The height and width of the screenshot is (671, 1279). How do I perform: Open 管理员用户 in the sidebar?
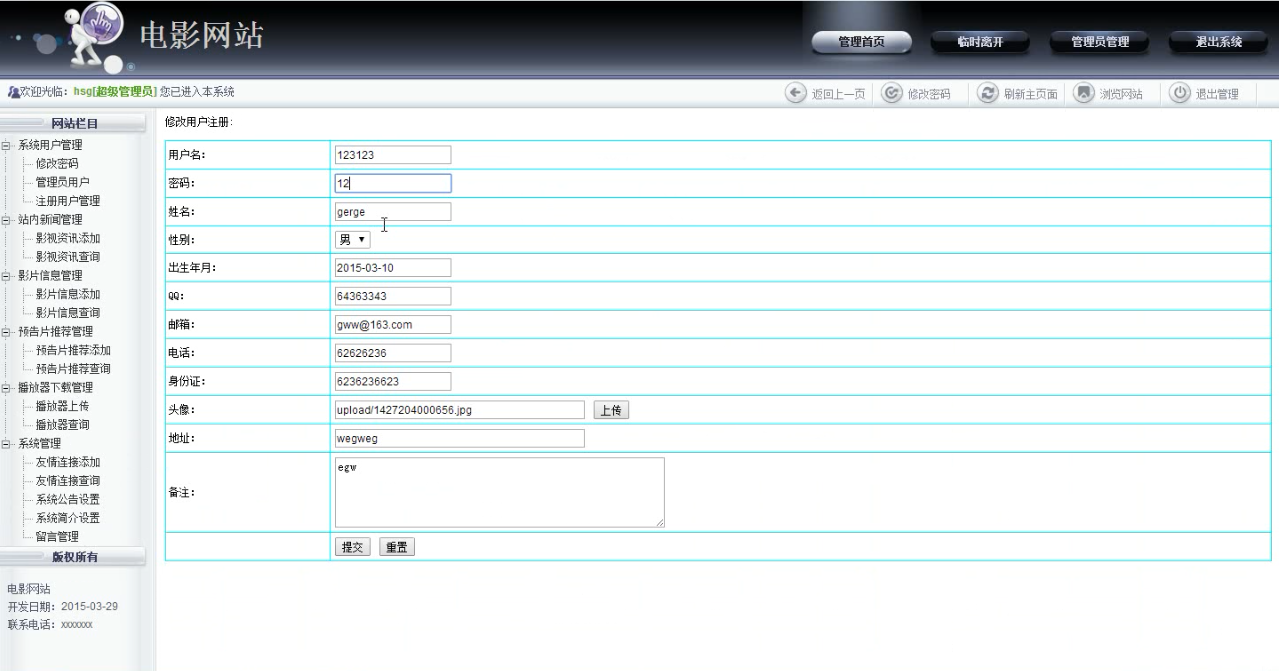point(63,182)
